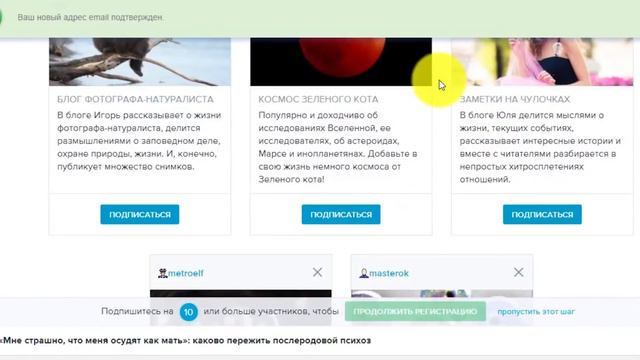Subscribe to Космос зеленого кота blog
This screenshot has height=360, width=640.
[341, 214]
